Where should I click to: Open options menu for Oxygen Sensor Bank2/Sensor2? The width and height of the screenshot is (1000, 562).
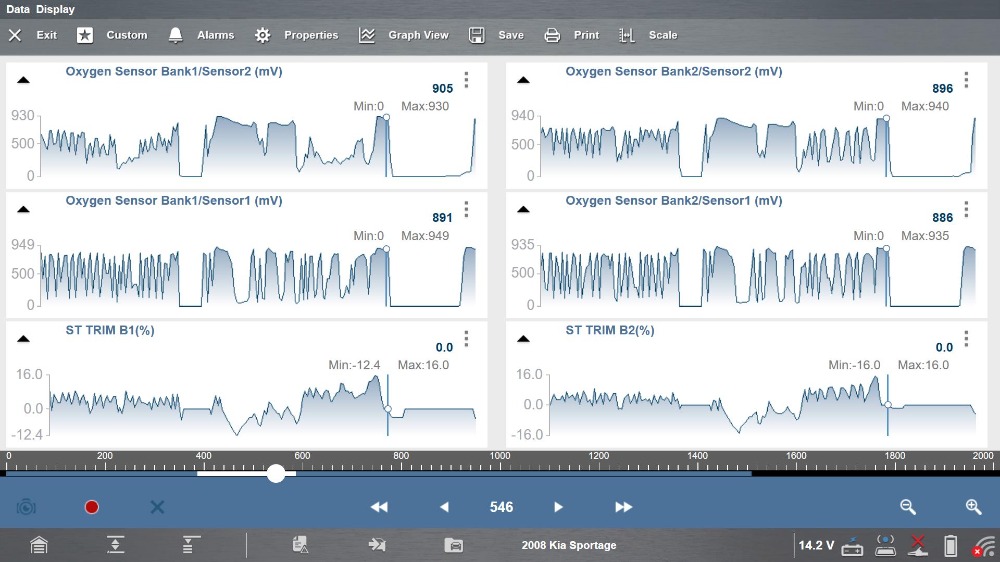[966, 80]
